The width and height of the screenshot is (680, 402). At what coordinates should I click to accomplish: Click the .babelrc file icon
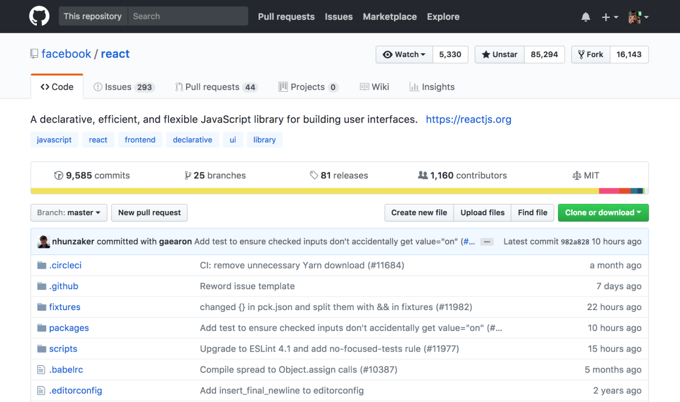click(41, 369)
